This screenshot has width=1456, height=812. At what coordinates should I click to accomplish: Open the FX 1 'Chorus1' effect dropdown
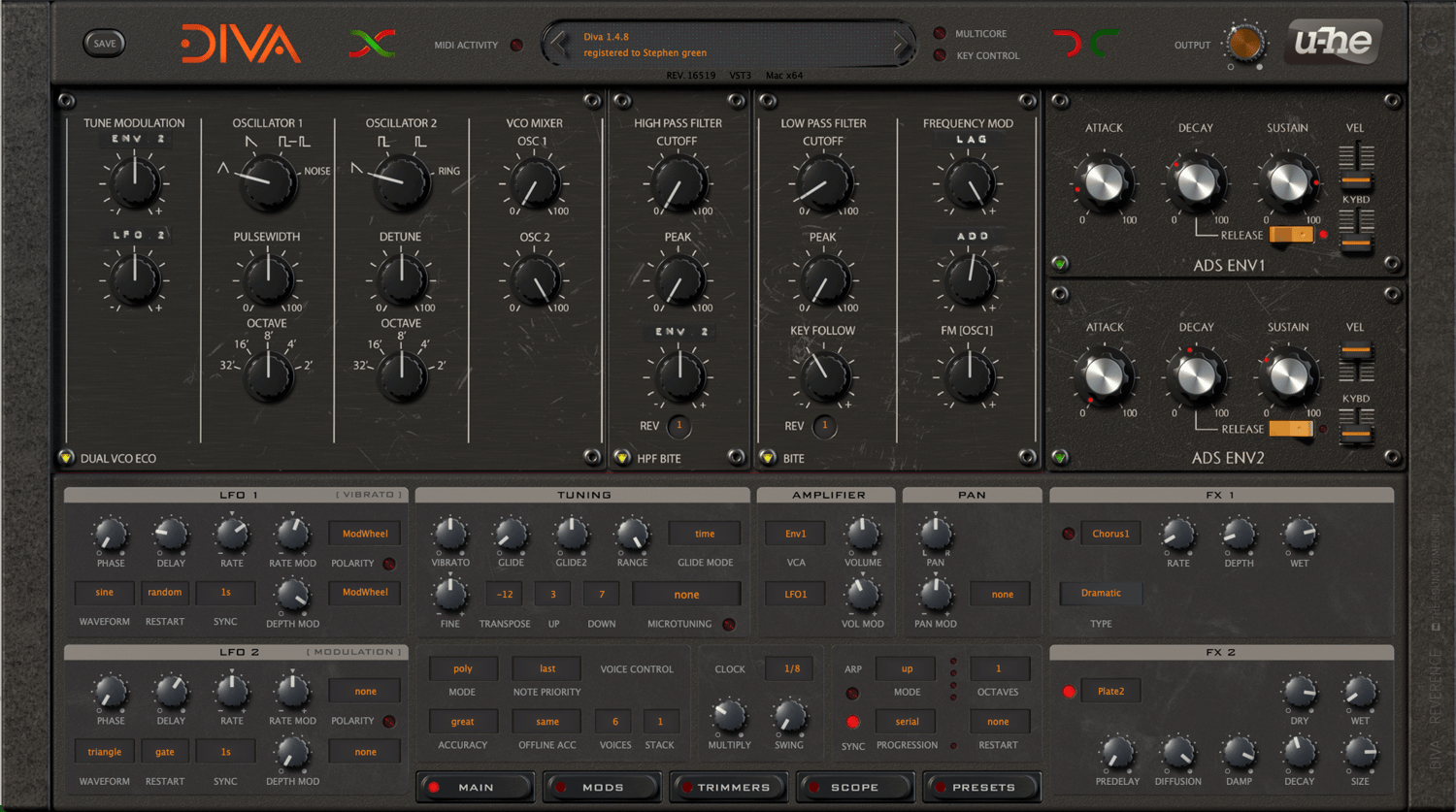click(x=1110, y=534)
